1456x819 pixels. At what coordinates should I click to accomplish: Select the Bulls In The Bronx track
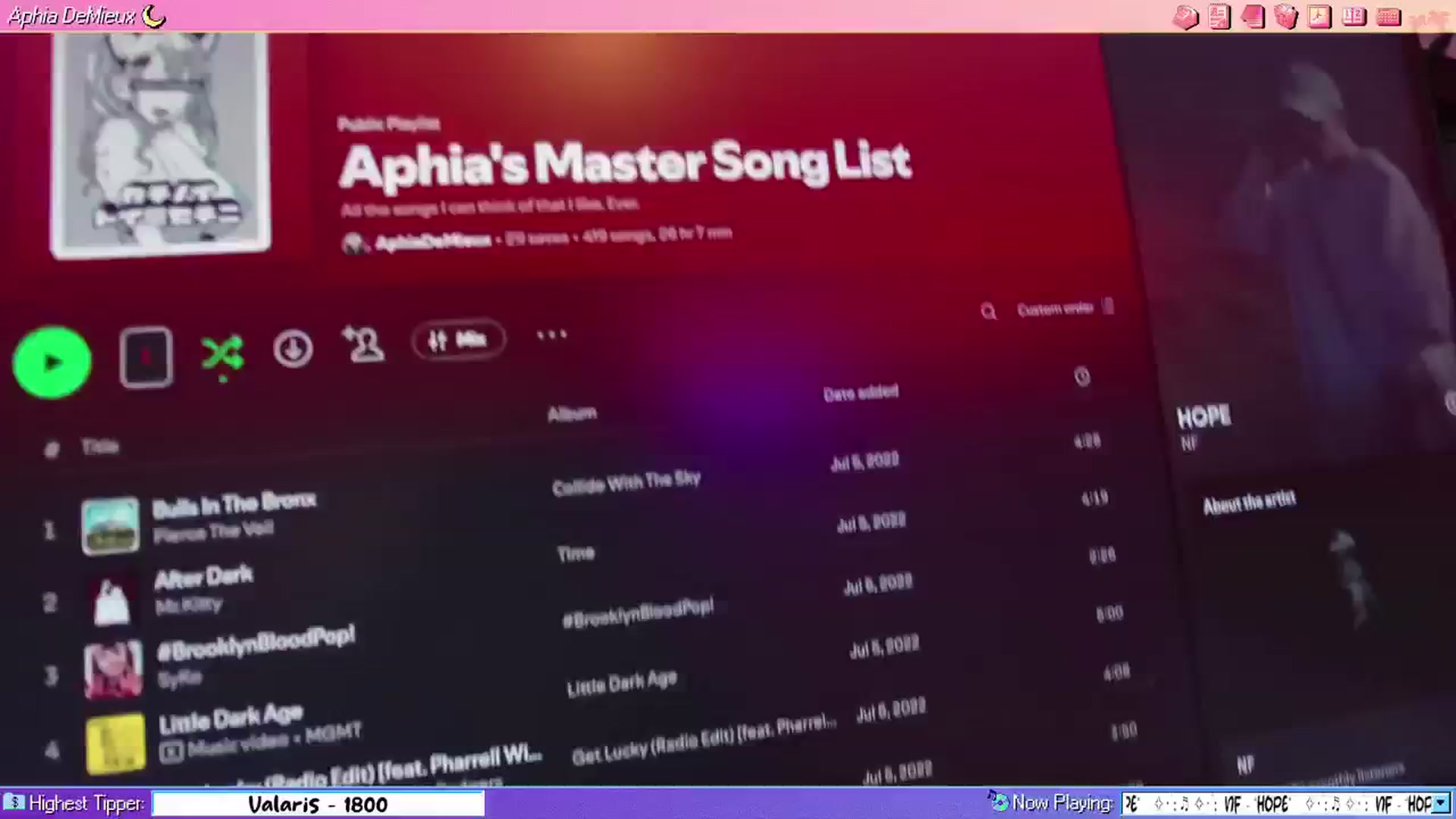pyautogui.click(x=234, y=504)
